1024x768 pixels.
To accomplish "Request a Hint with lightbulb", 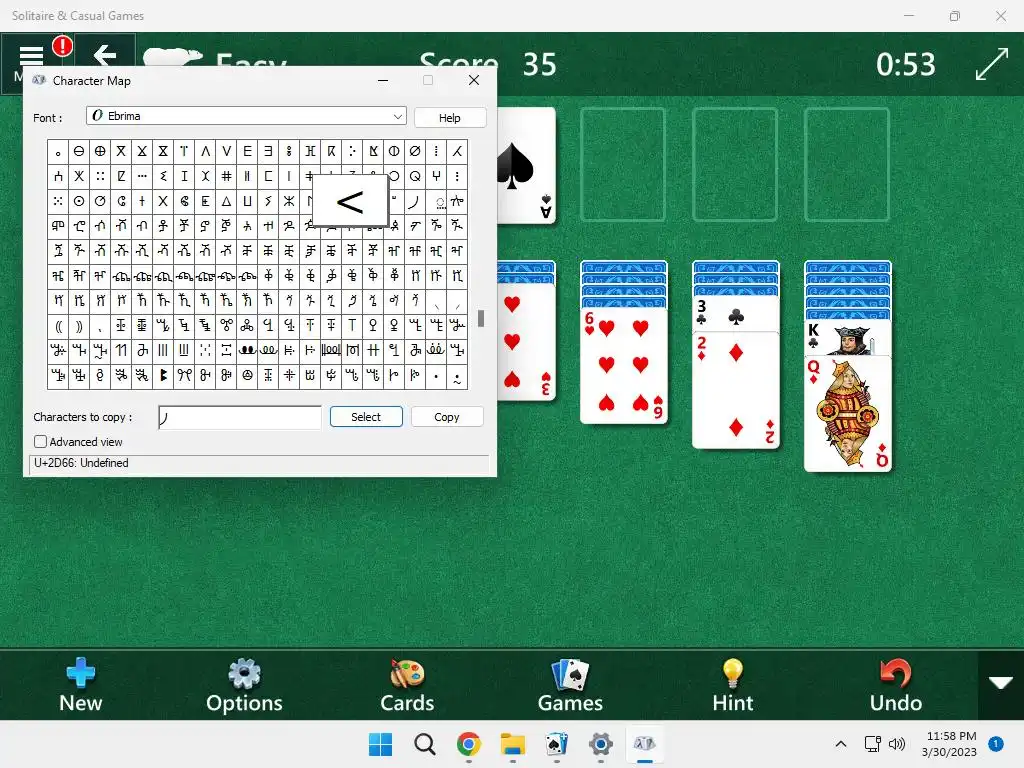I will (733, 685).
